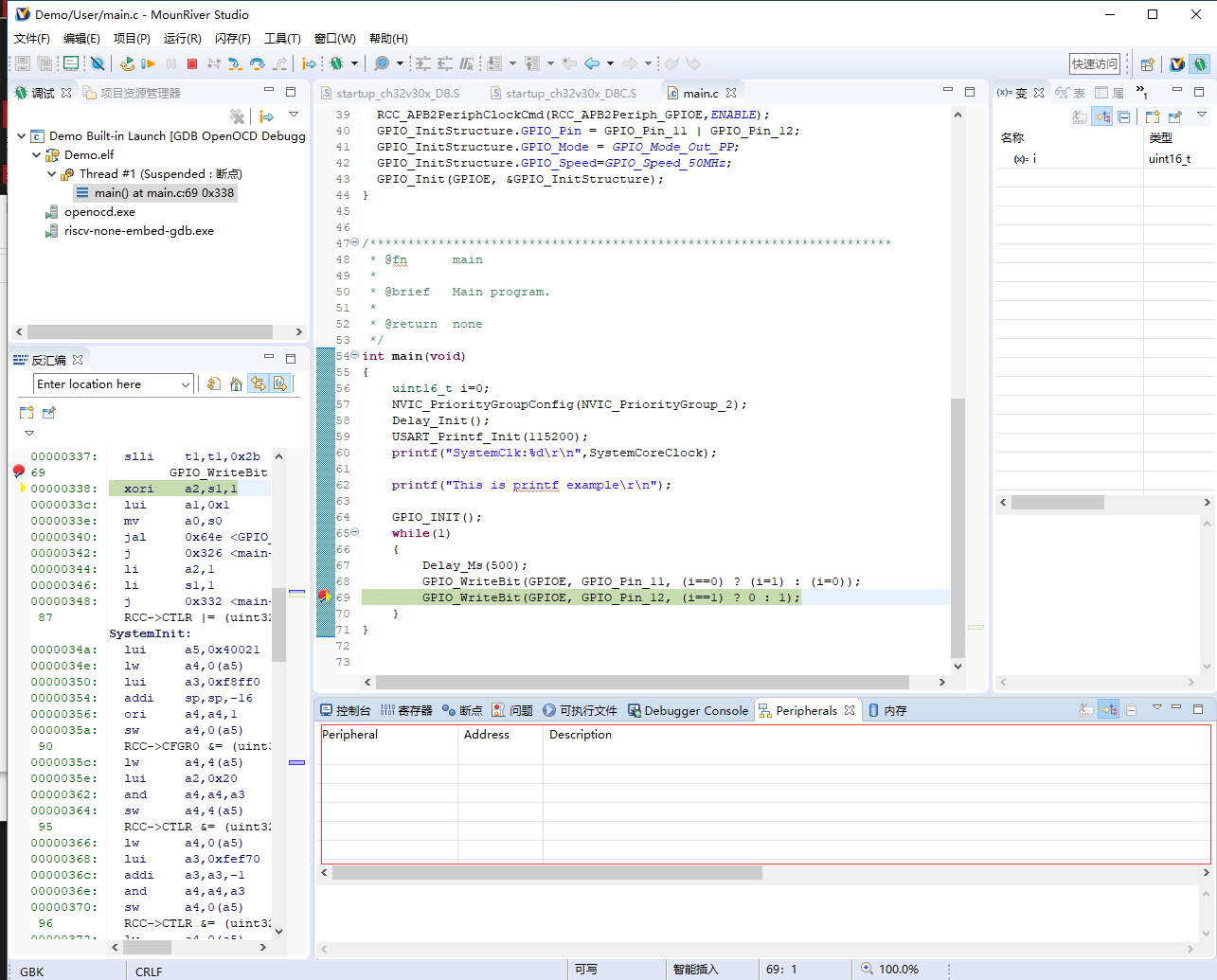This screenshot has height=980, width=1217.
Task: Collapse the main function fold marker at line 54
Action: (354, 356)
